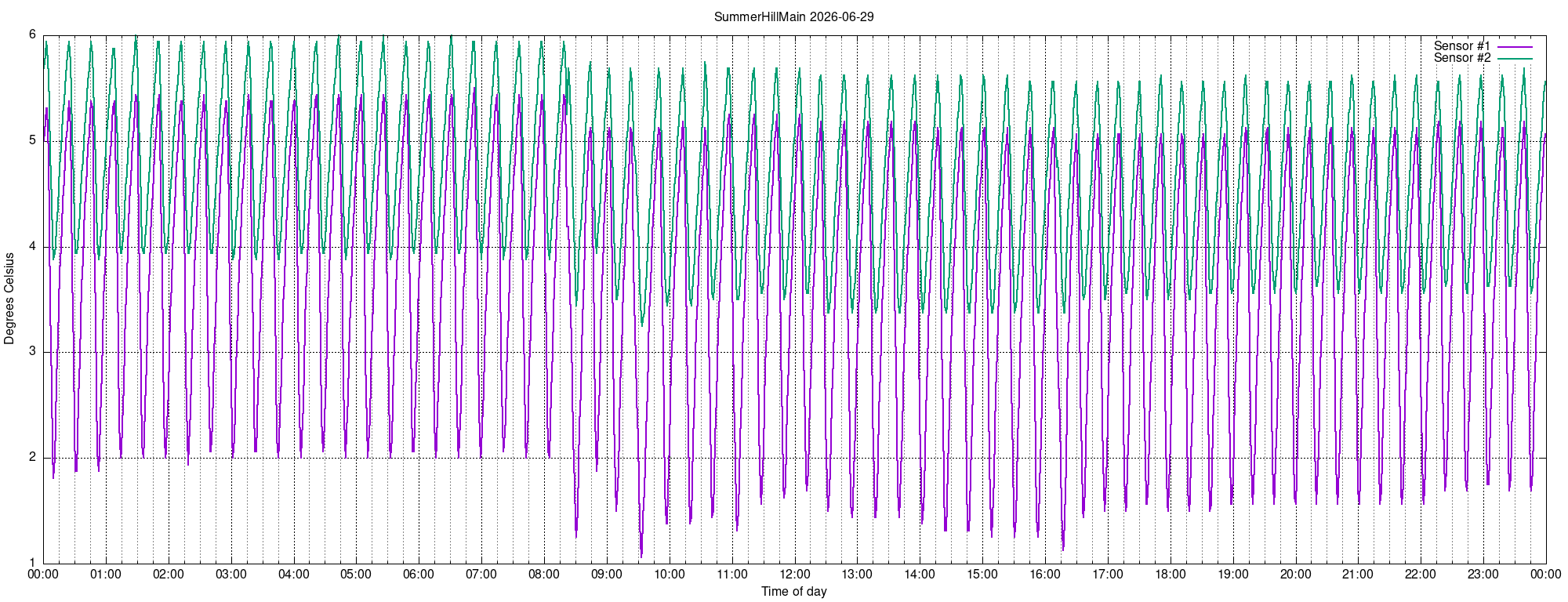The image size is (1568, 602).
Task: Click the 03:00 time axis label
Action: point(231,575)
